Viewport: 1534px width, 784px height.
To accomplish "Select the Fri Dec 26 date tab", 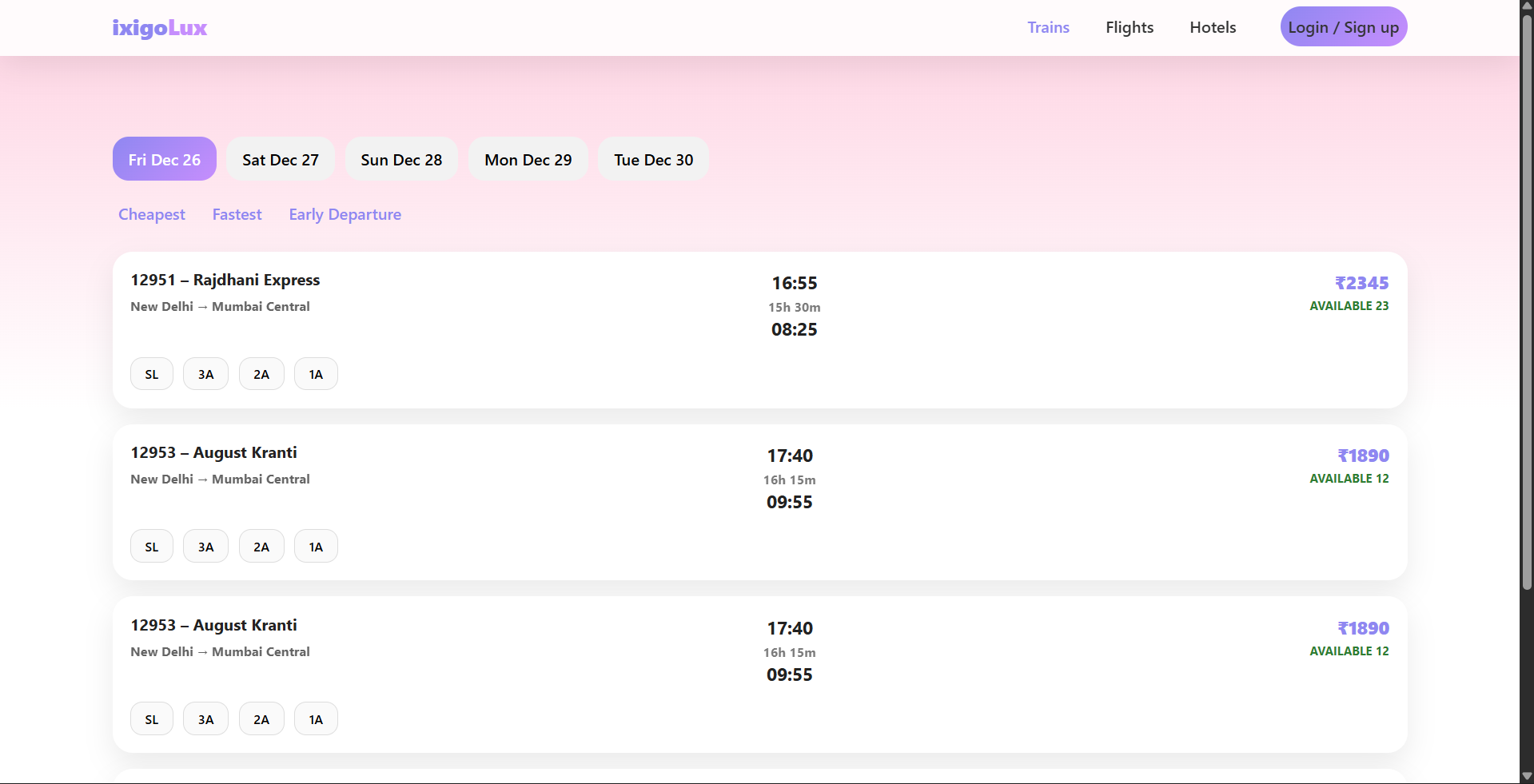I will 165,159.
